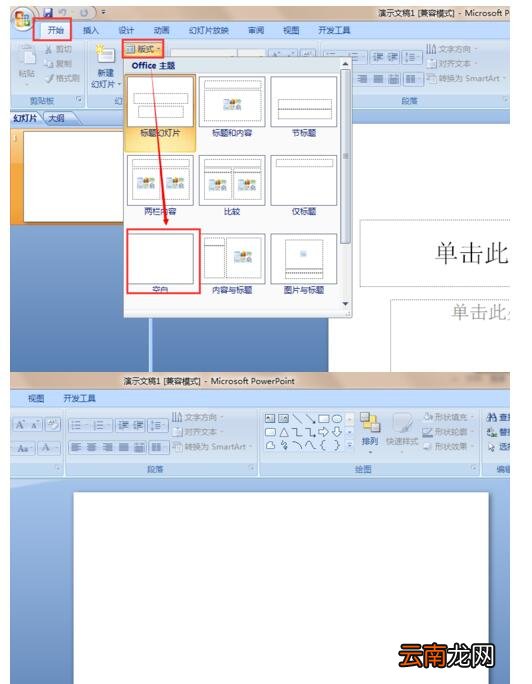Click decrease font size in the lower ribbon
Screen dimensions: 532x684
(35, 424)
